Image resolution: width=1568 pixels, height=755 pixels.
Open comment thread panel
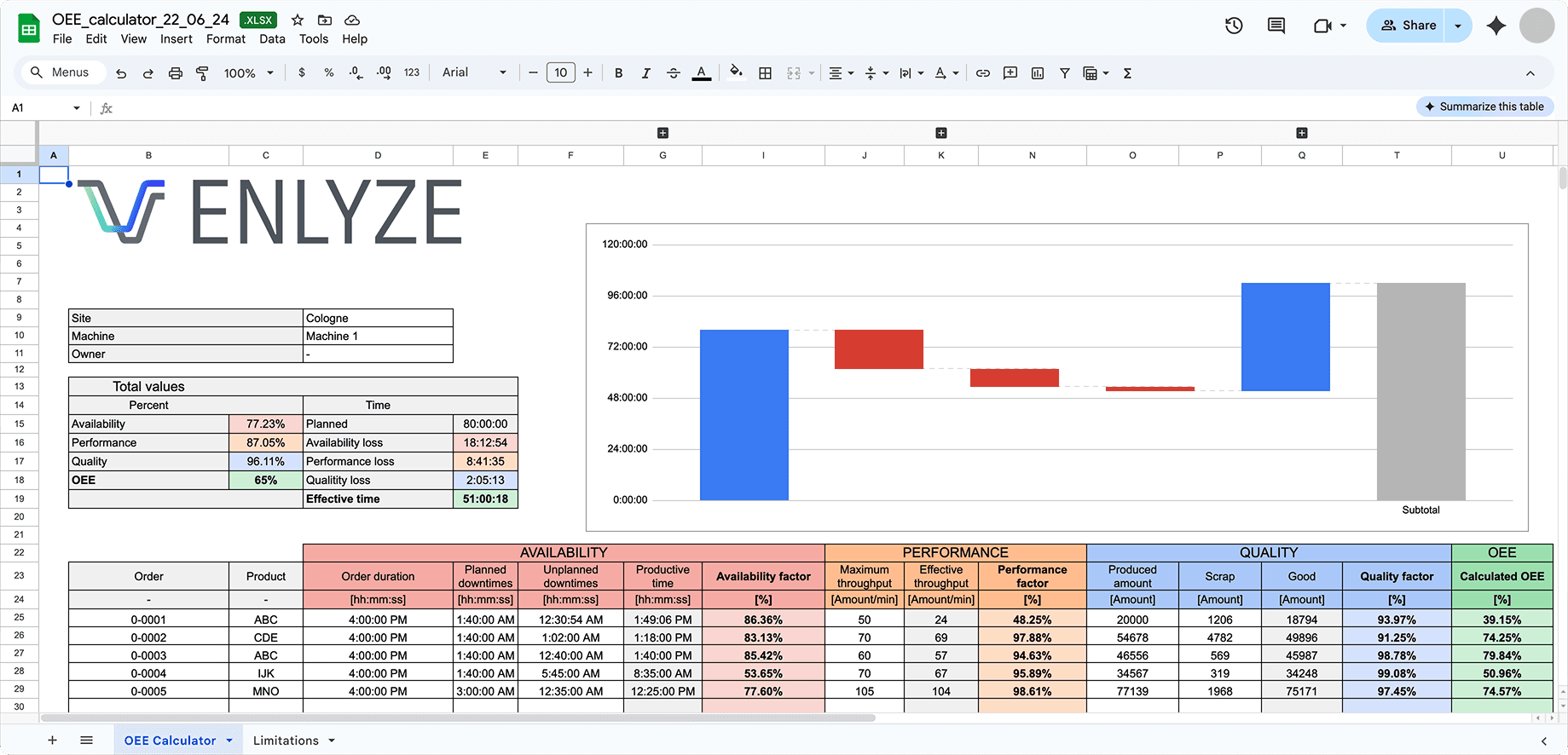pos(1276,26)
